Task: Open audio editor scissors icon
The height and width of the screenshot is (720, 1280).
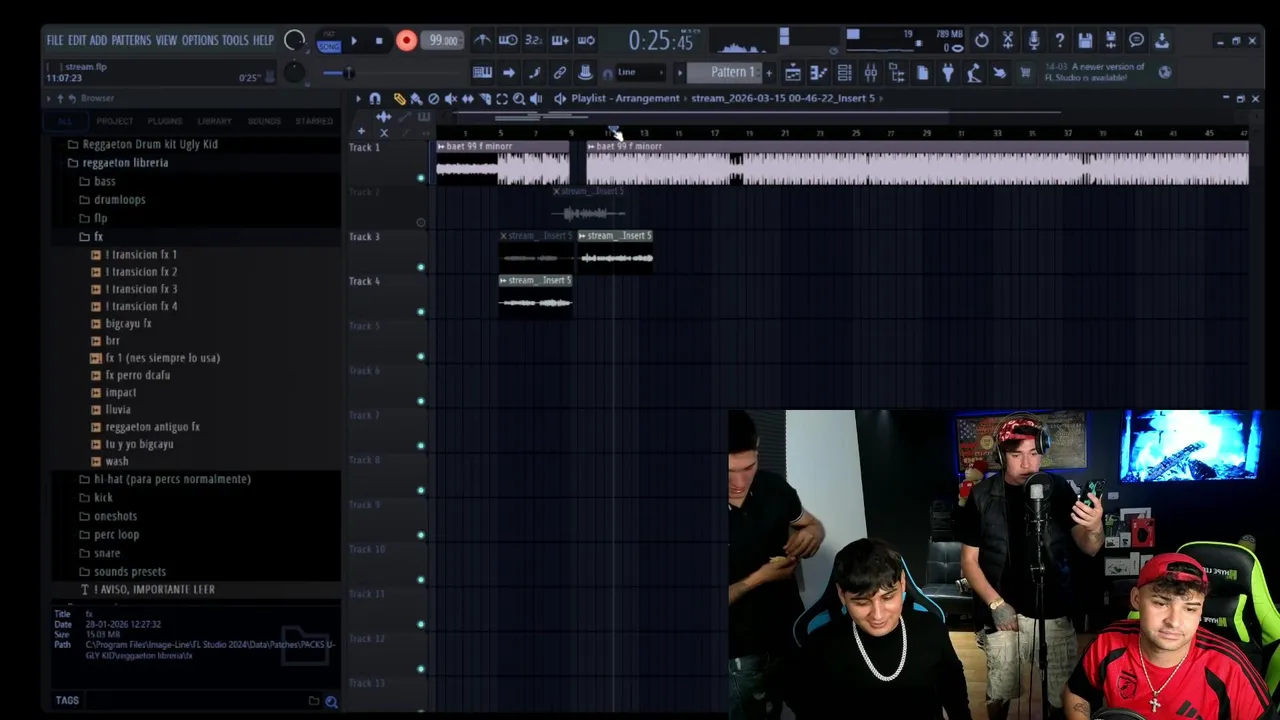Action: [1008, 40]
